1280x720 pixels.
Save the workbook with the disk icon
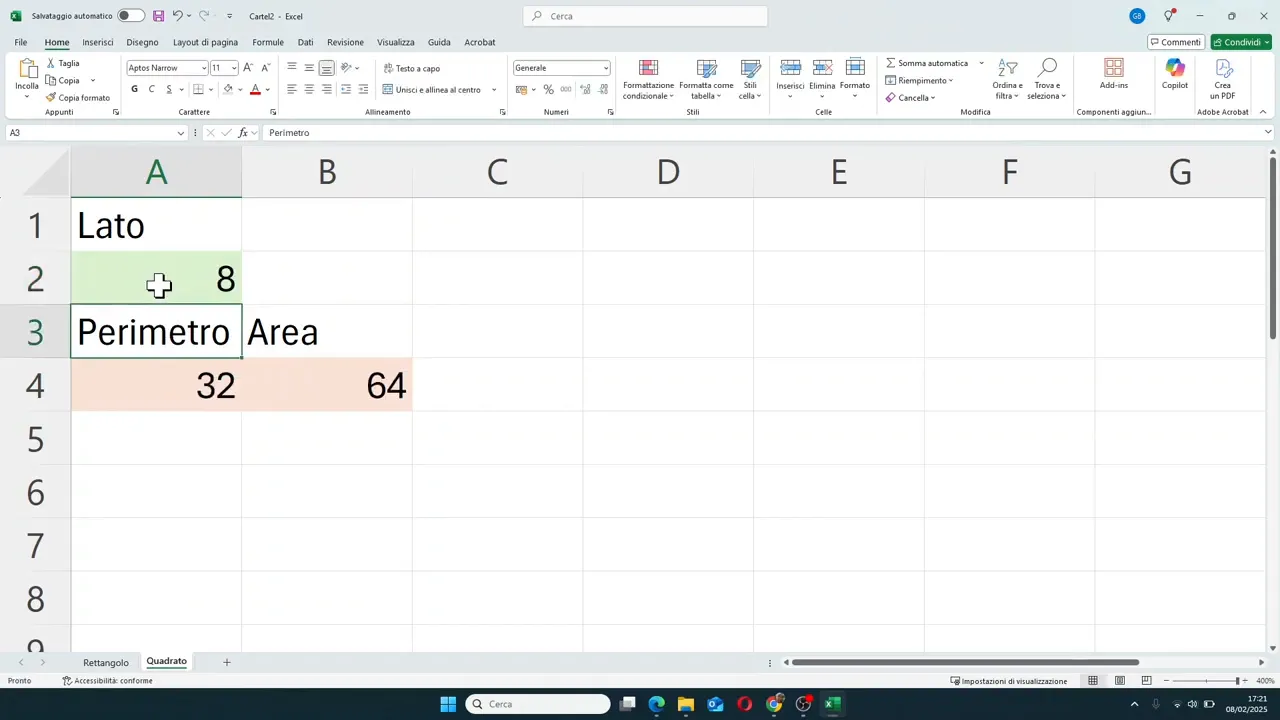pyautogui.click(x=158, y=16)
